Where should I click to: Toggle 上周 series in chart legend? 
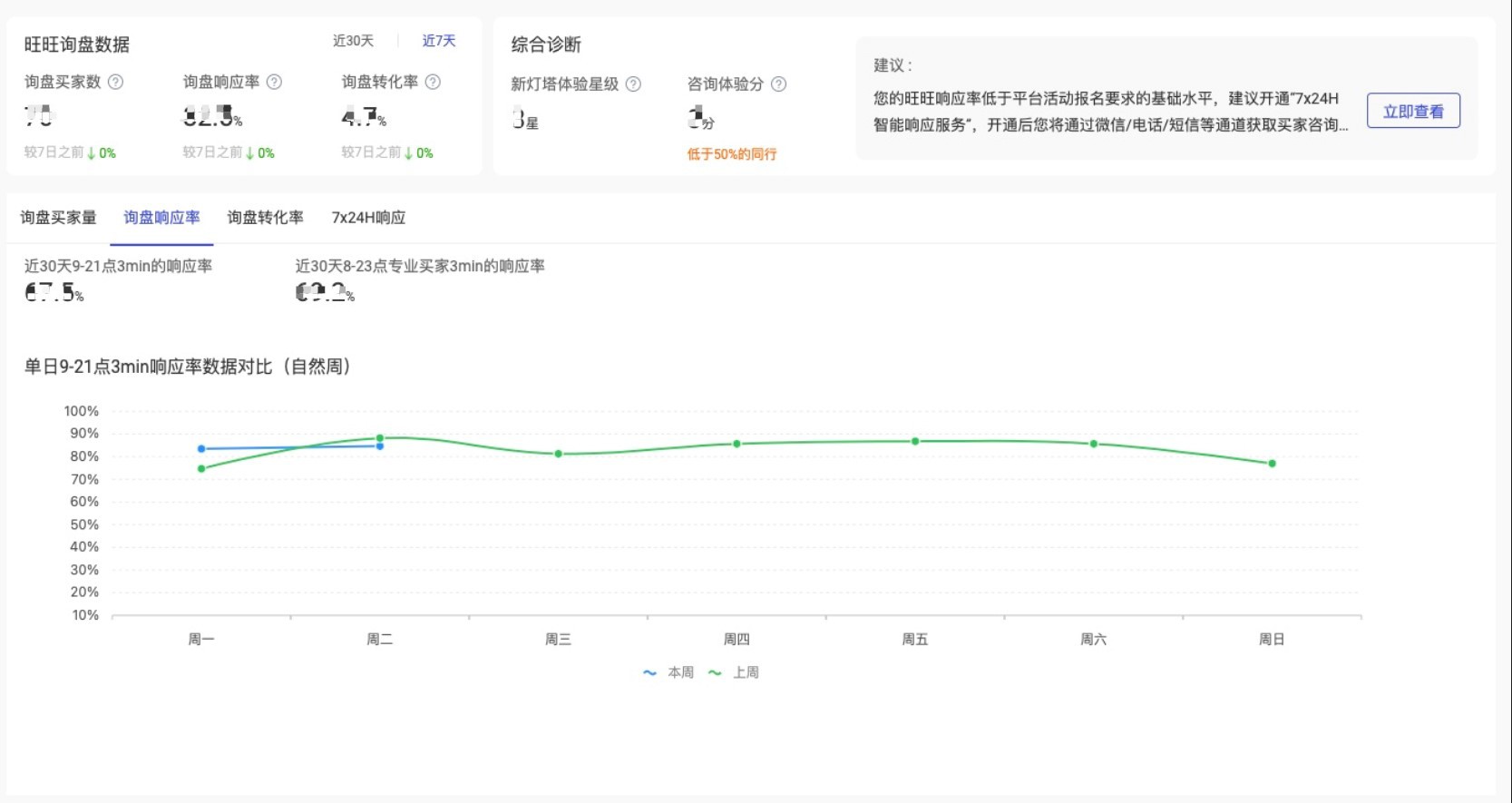pyautogui.click(x=734, y=672)
